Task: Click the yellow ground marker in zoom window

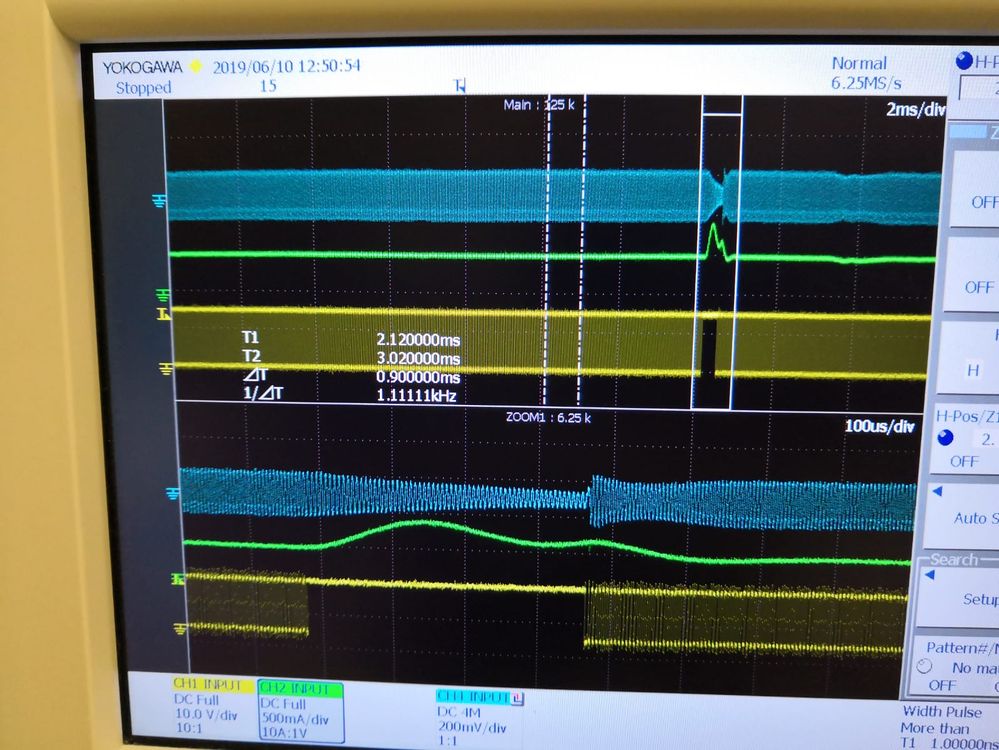Action: click(180, 629)
